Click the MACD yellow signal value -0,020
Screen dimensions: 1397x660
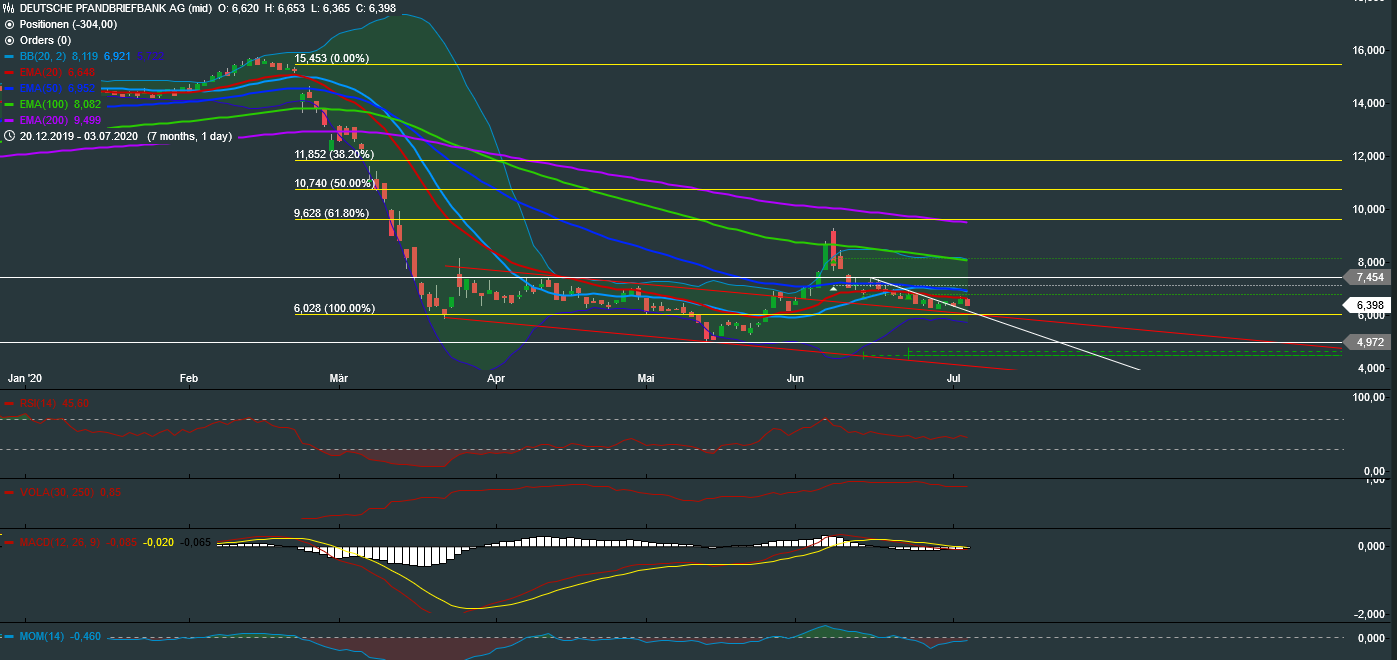pyautogui.click(x=160, y=542)
